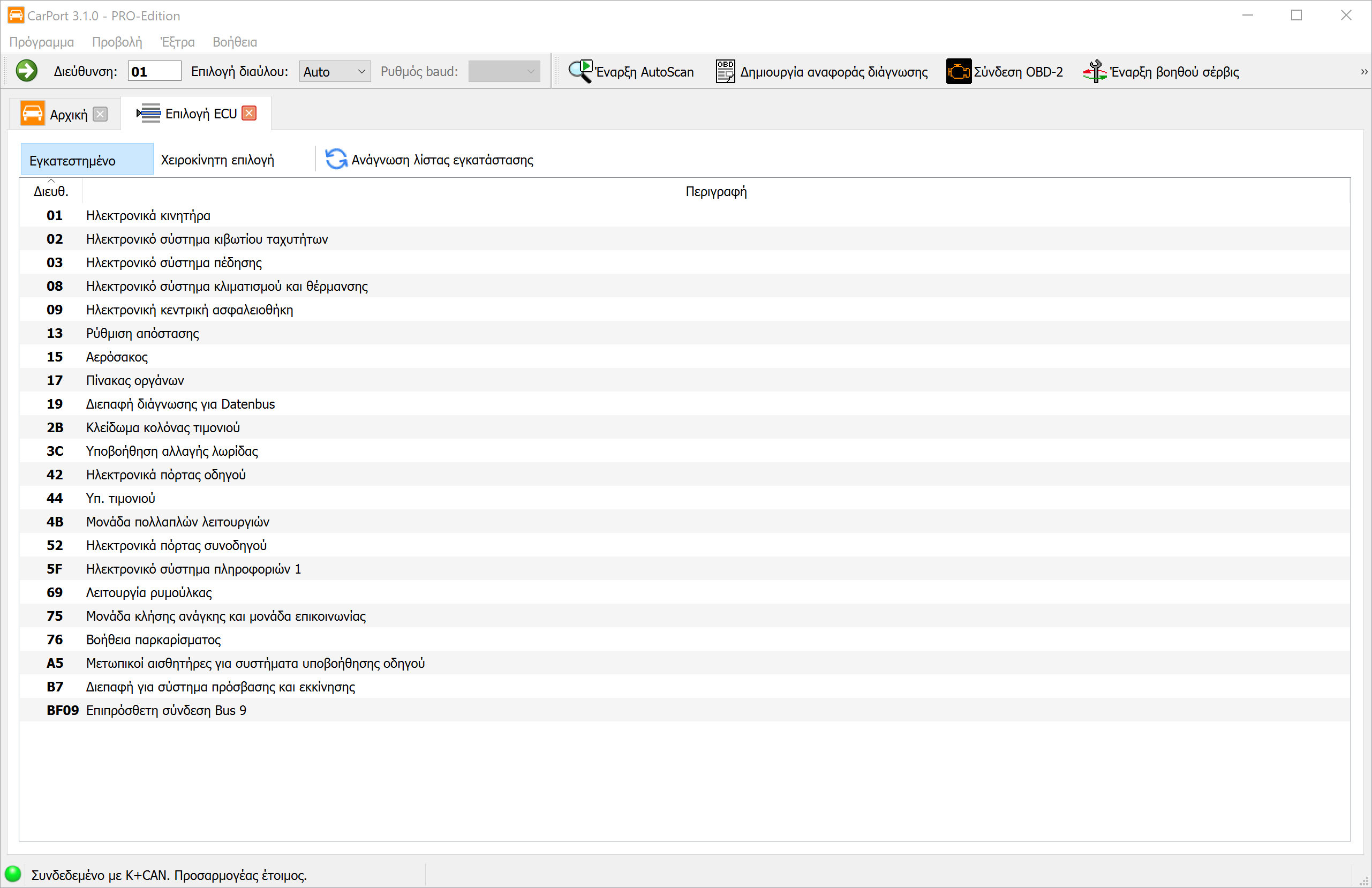The width and height of the screenshot is (1372, 888).
Task: Close the Επιλογή ECU tab
Action: [250, 113]
